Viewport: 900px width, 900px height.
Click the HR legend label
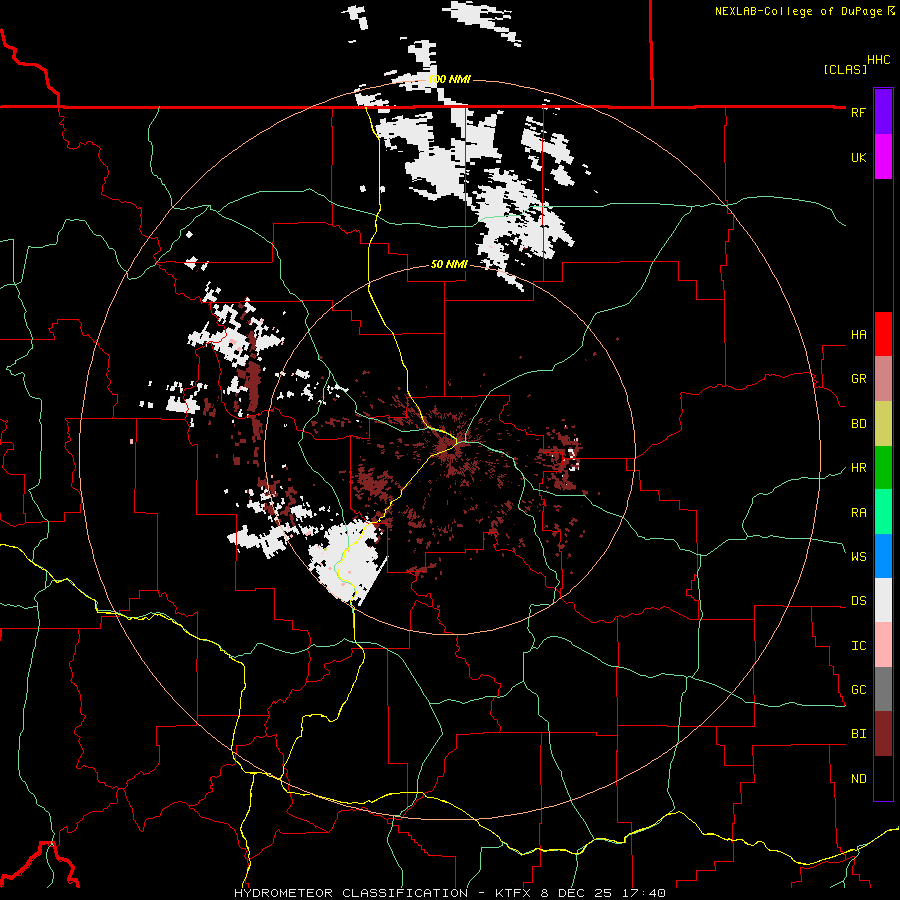click(858, 467)
